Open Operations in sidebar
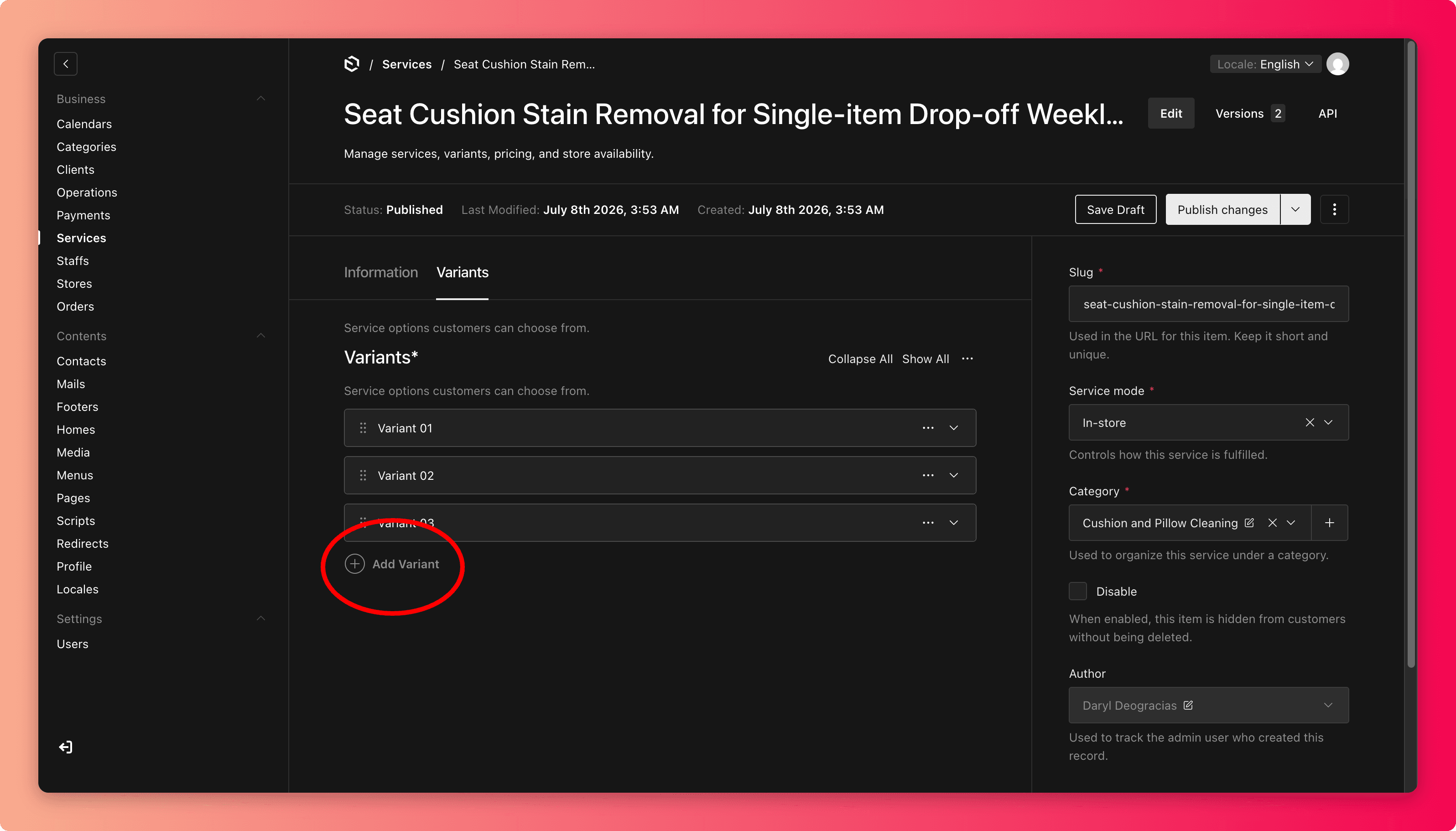The width and height of the screenshot is (1456, 831). tap(87, 192)
